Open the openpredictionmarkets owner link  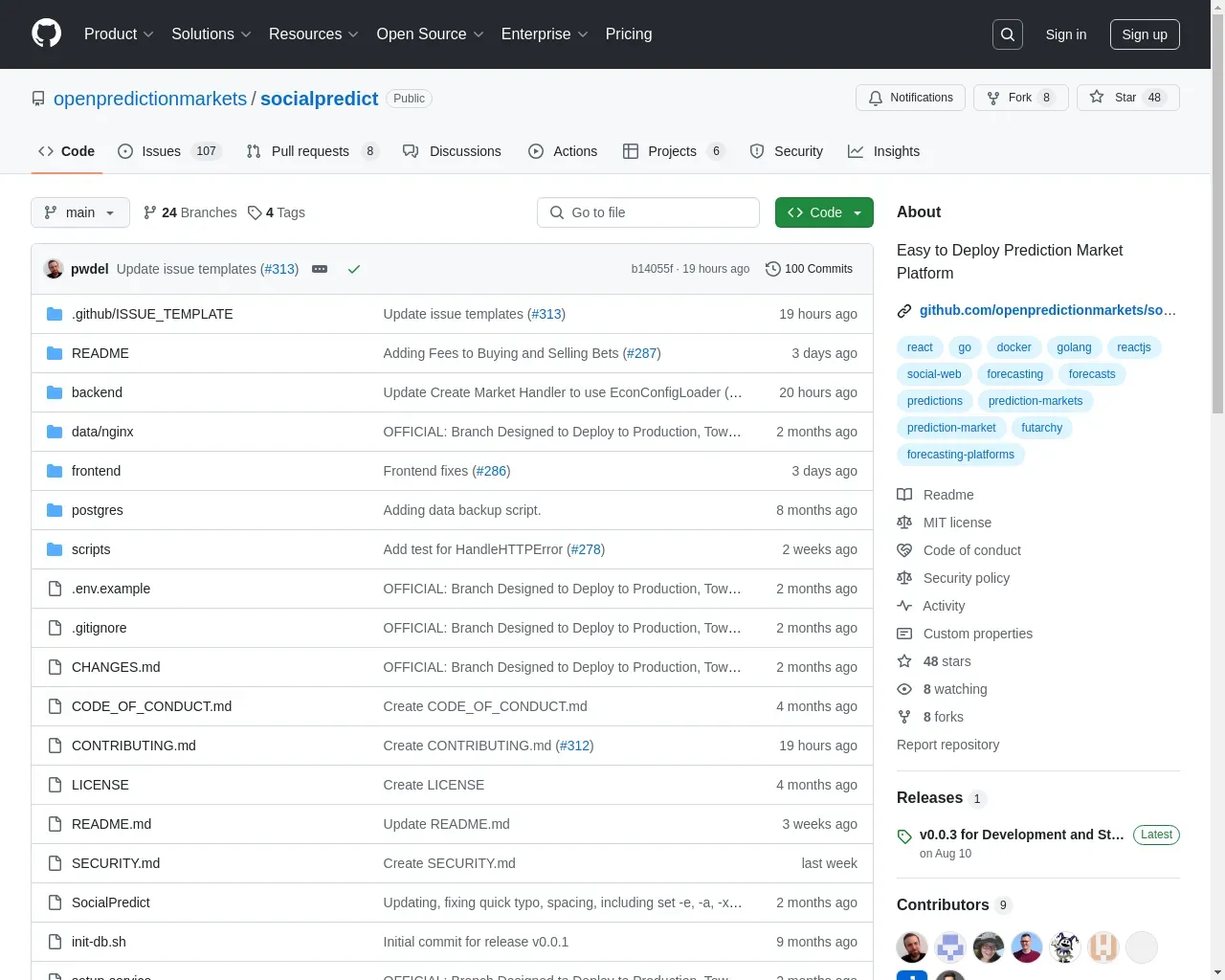click(150, 99)
